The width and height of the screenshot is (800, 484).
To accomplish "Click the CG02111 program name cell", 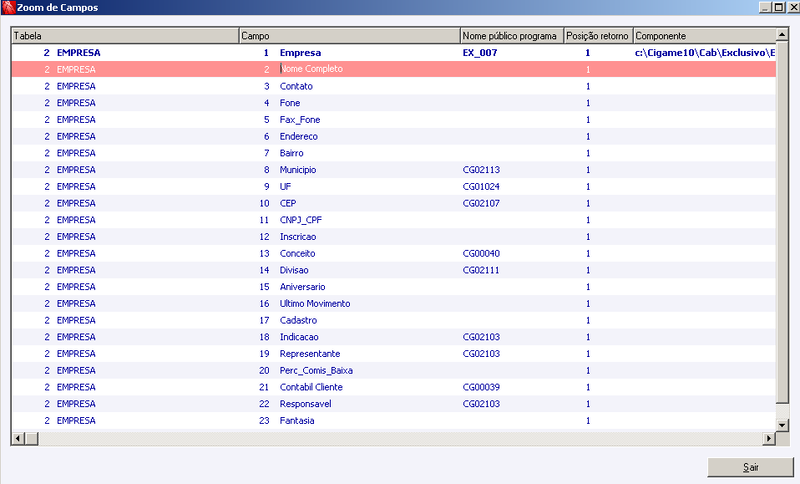I will (481, 270).
